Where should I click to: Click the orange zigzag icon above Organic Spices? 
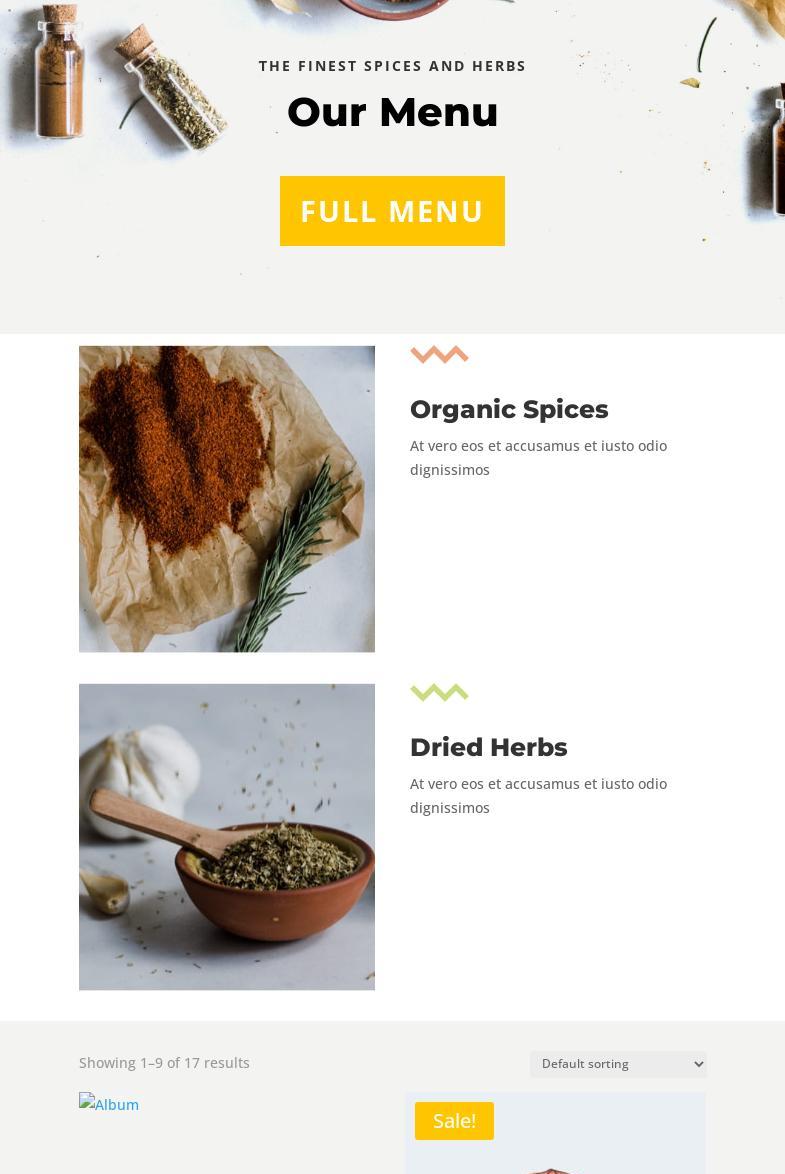click(439, 354)
